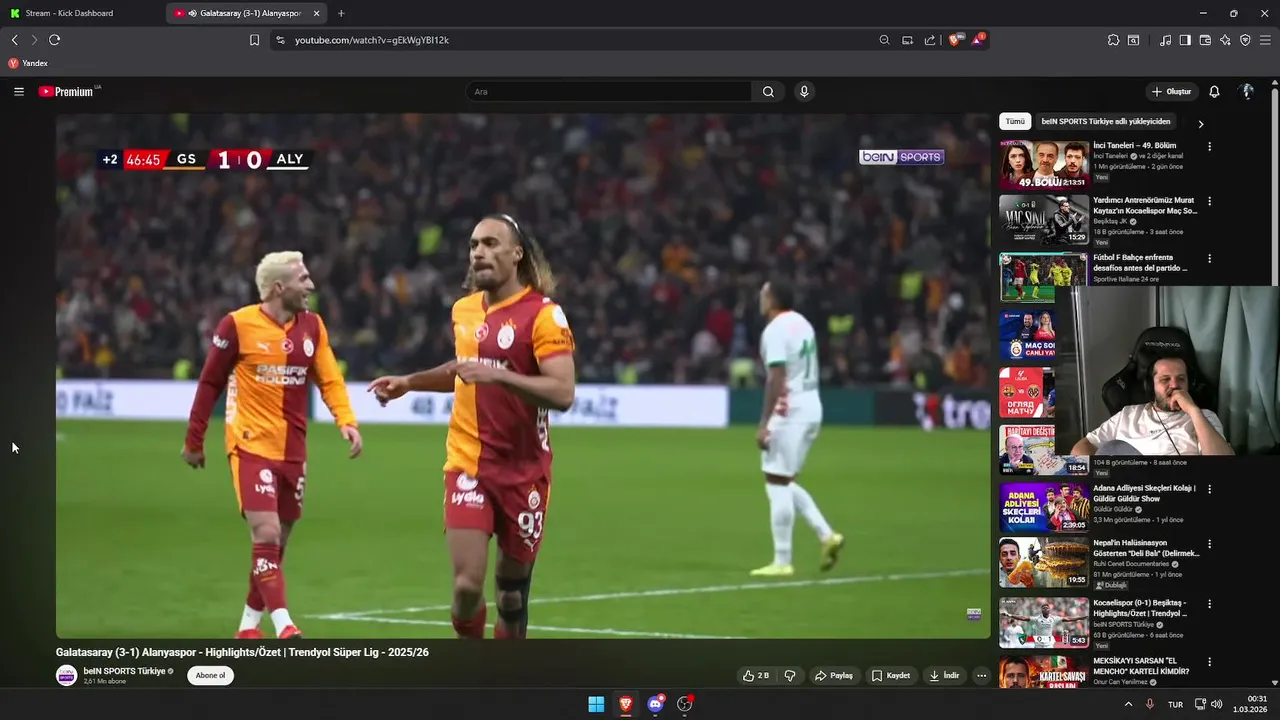Download the video with İndir
The width and height of the screenshot is (1280, 720).
[x=944, y=676]
